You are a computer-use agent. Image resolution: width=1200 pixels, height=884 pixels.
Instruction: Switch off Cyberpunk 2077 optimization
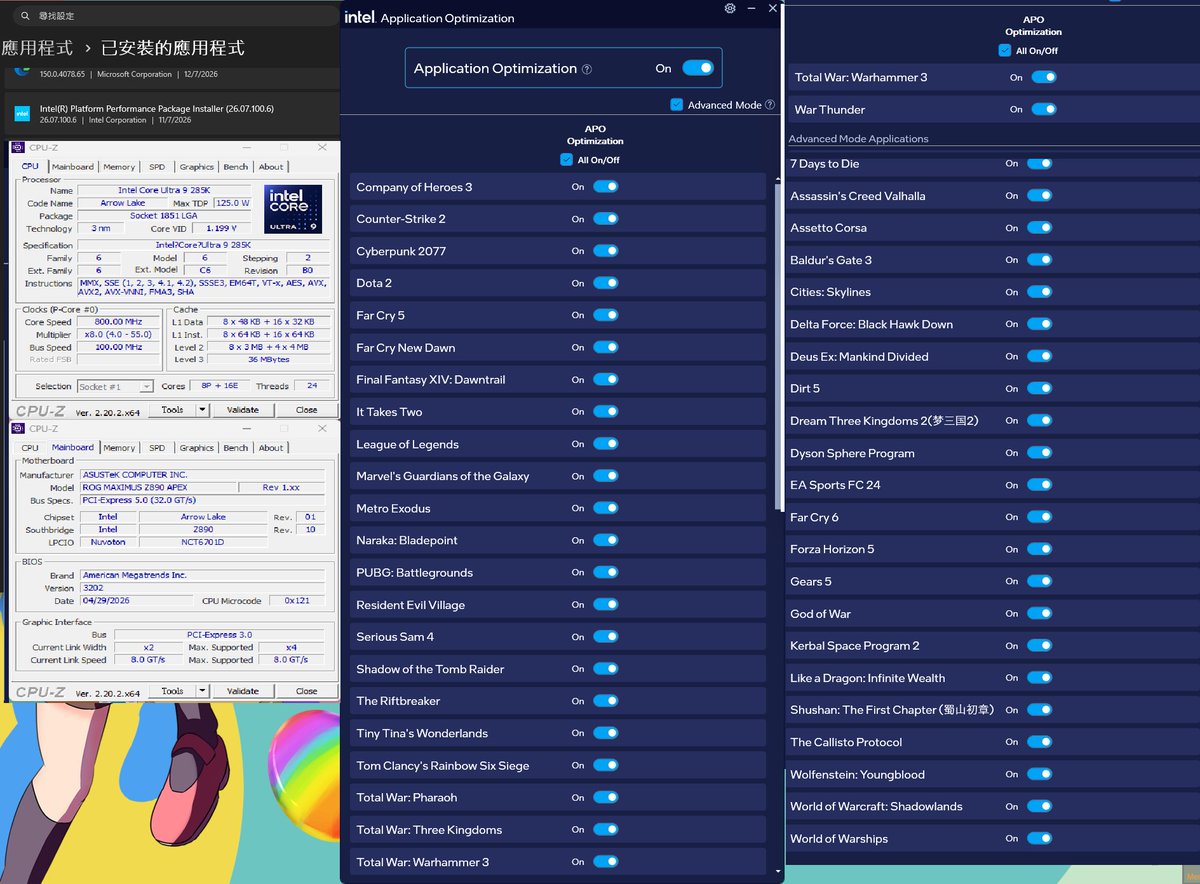pyautogui.click(x=606, y=251)
